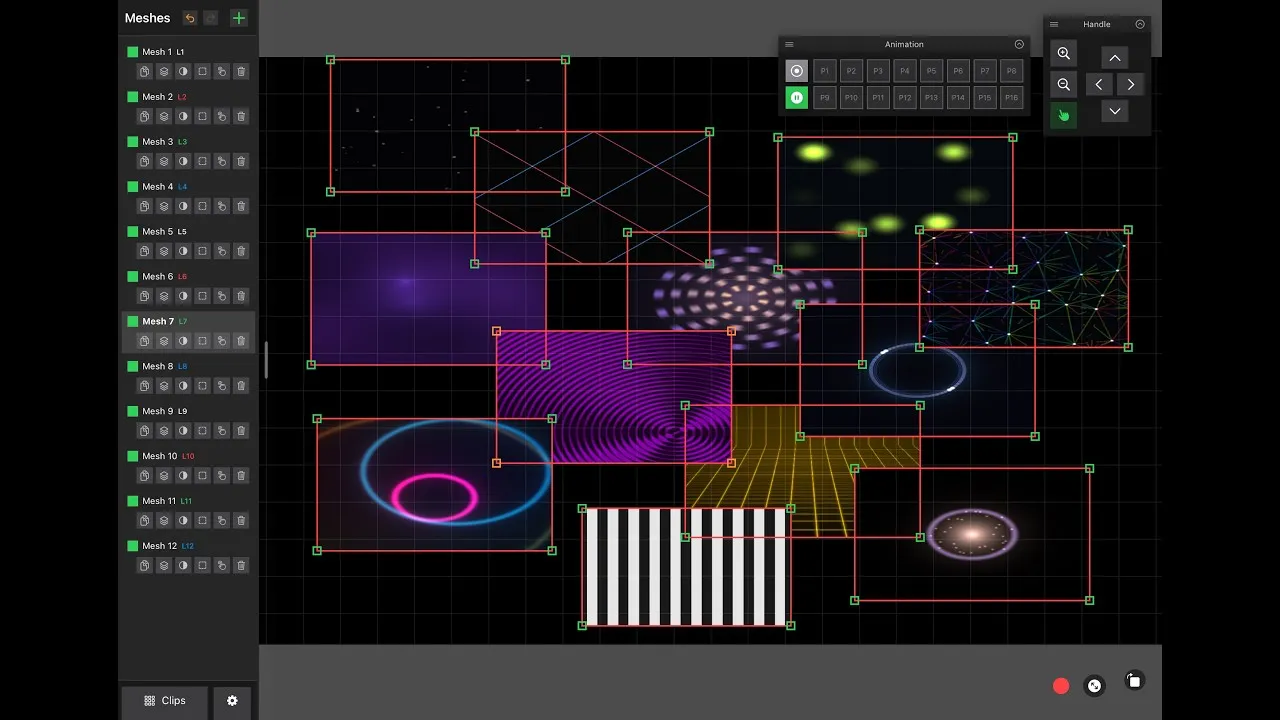Image resolution: width=1280 pixels, height=720 pixels.
Task: Select animation preset P16
Action: [x=1012, y=97]
